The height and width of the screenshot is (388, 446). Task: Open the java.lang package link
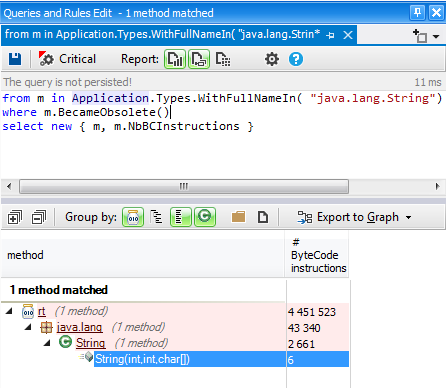click(x=79, y=328)
